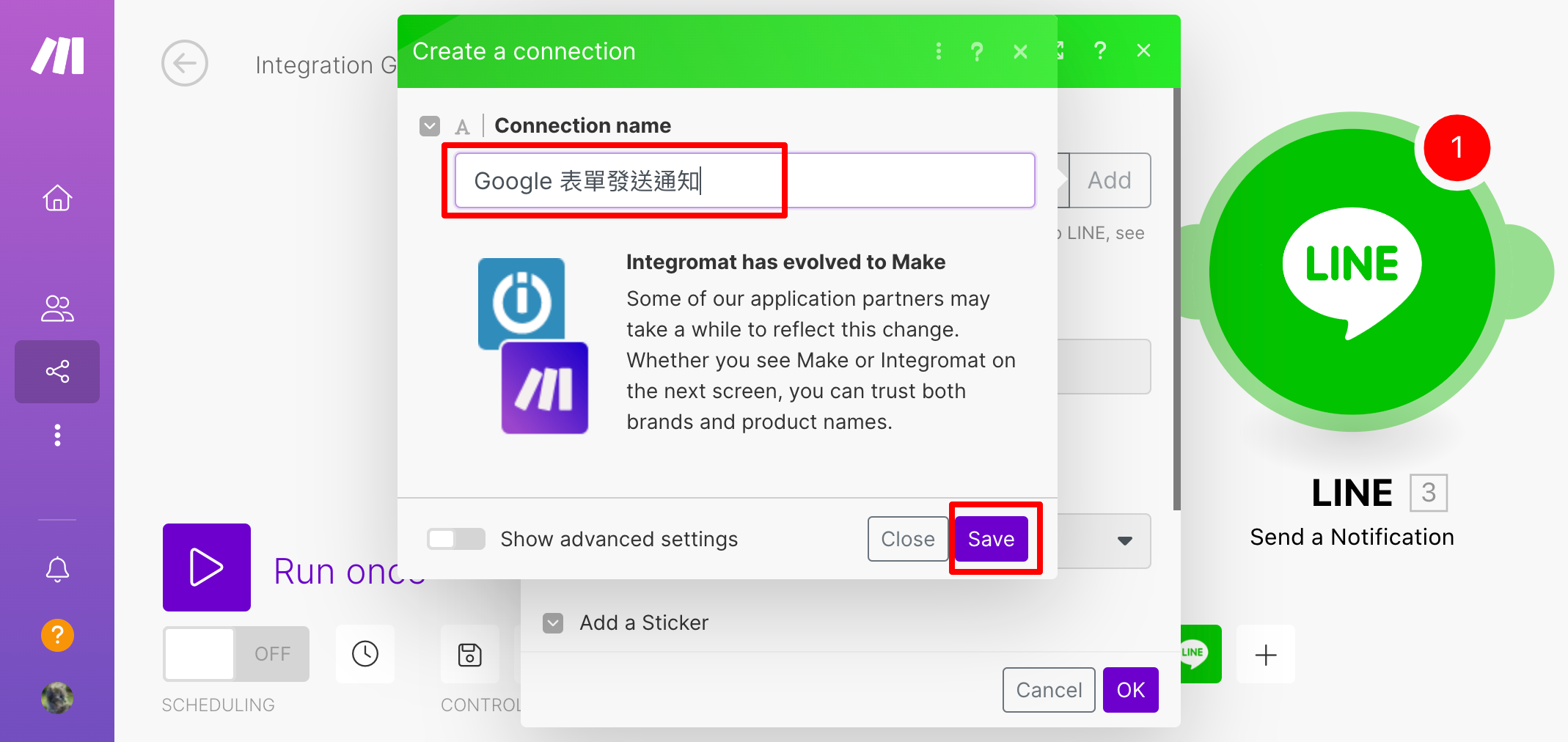Image resolution: width=1568 pixels, height=742 pixels.
Task: Open the user profile avatar
Action: 57,698
